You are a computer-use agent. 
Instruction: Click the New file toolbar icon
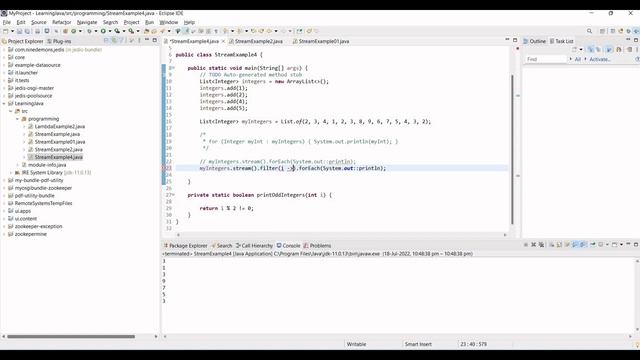pyautogui.click(x=5, y=31)
